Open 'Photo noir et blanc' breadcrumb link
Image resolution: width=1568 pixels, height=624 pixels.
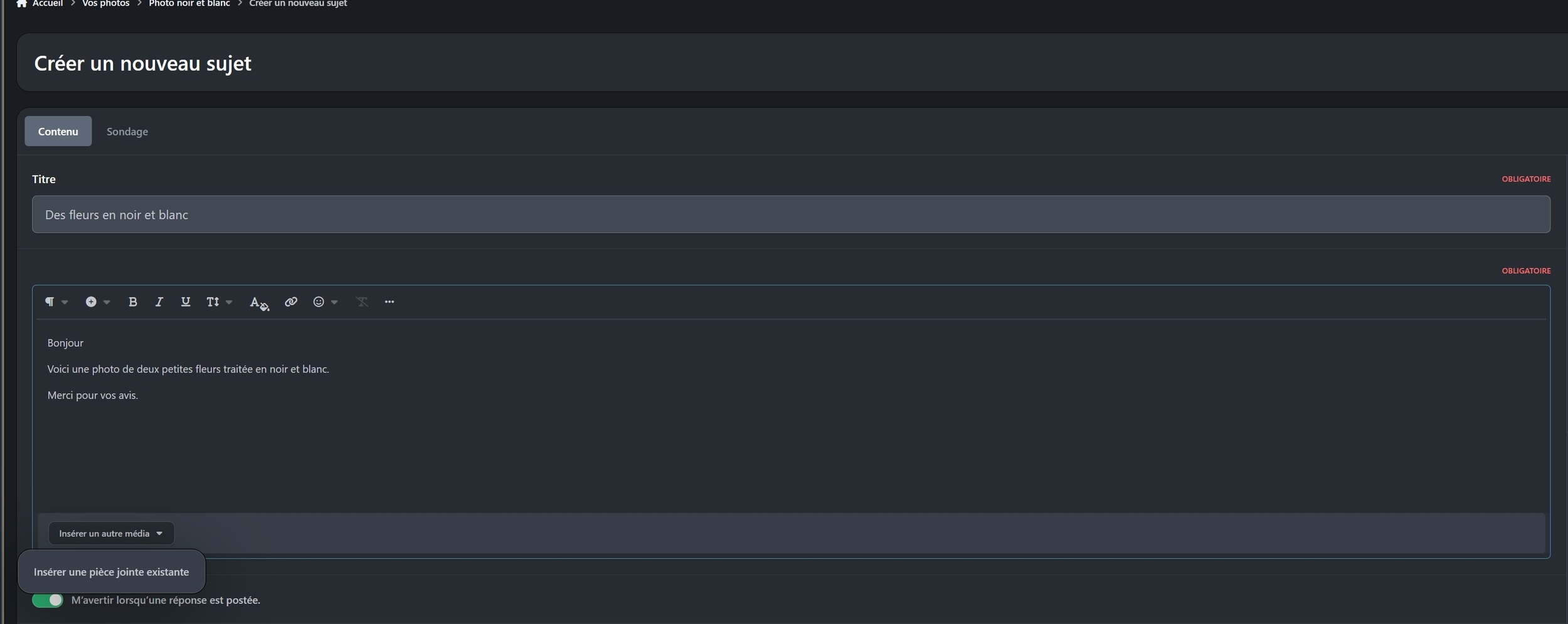189,4
